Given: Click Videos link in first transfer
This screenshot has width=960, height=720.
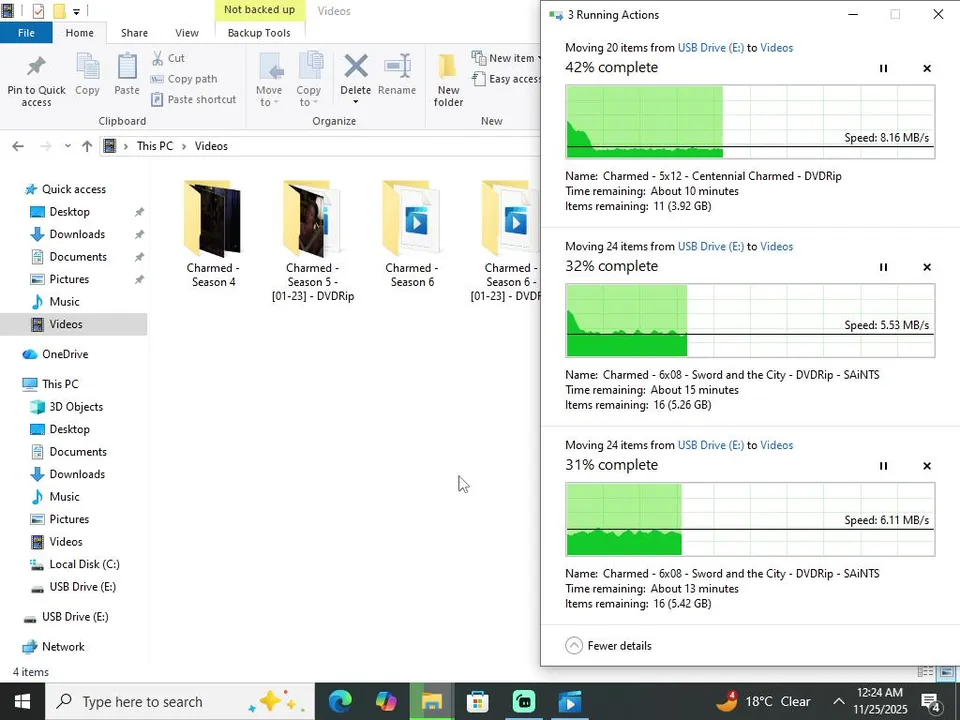Looking at the screenshot, I should pos(776,48).
